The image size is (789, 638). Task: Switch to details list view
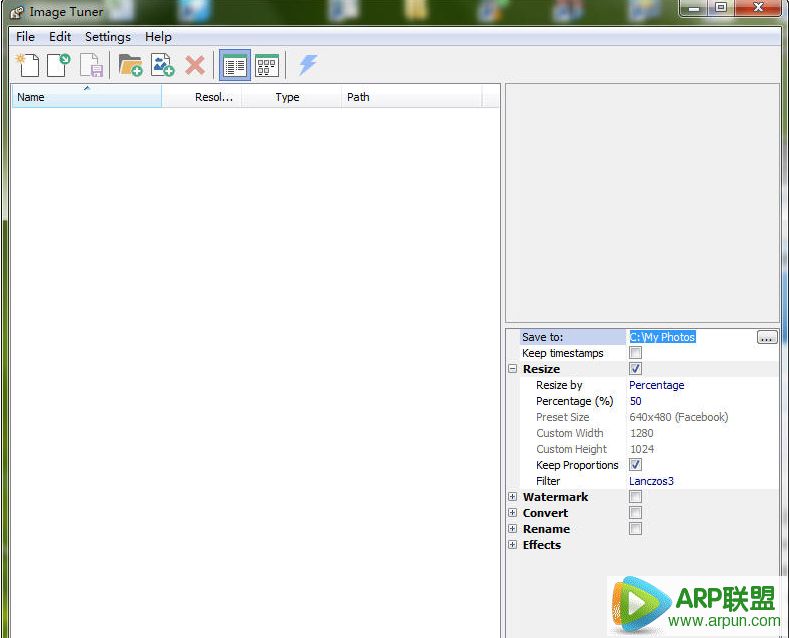click(235, 65)
